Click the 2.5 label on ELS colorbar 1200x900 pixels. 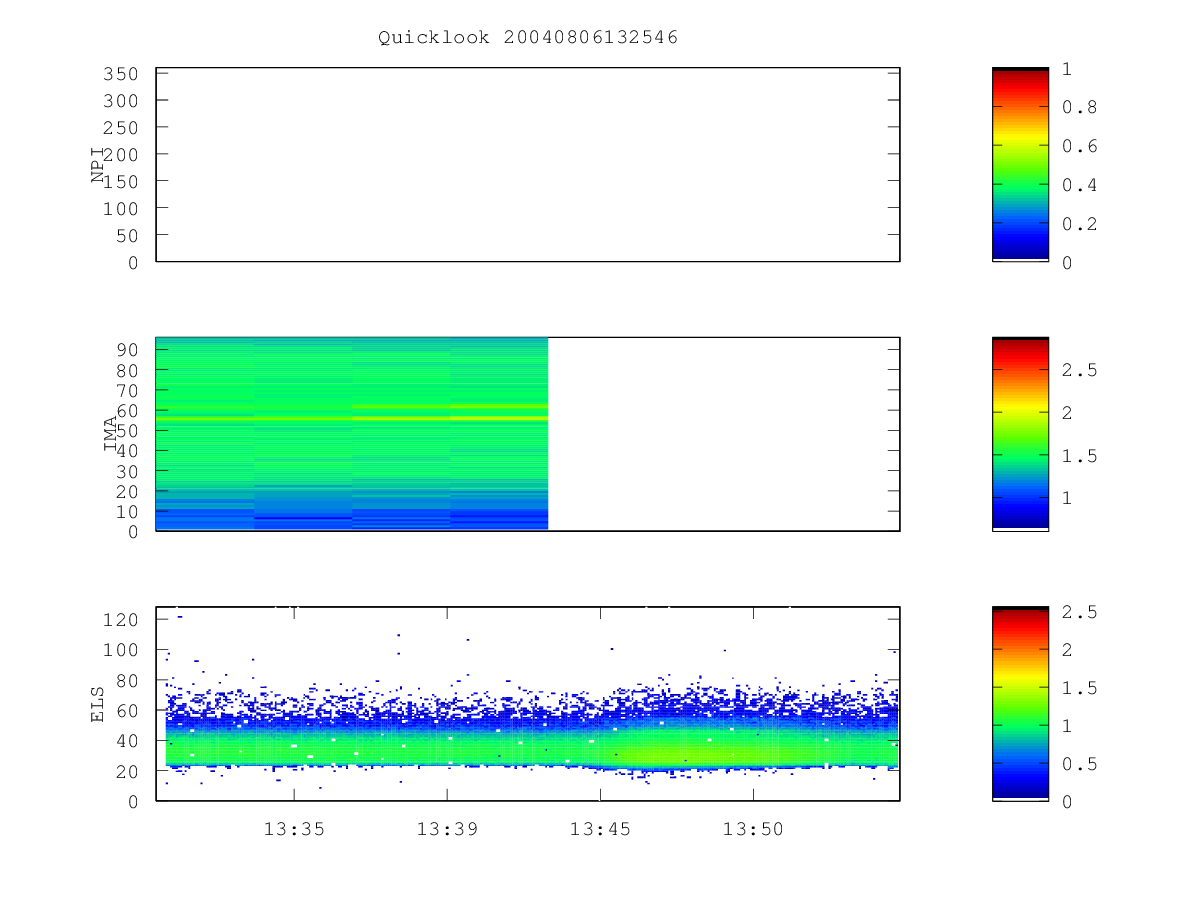click(1078, 612)
